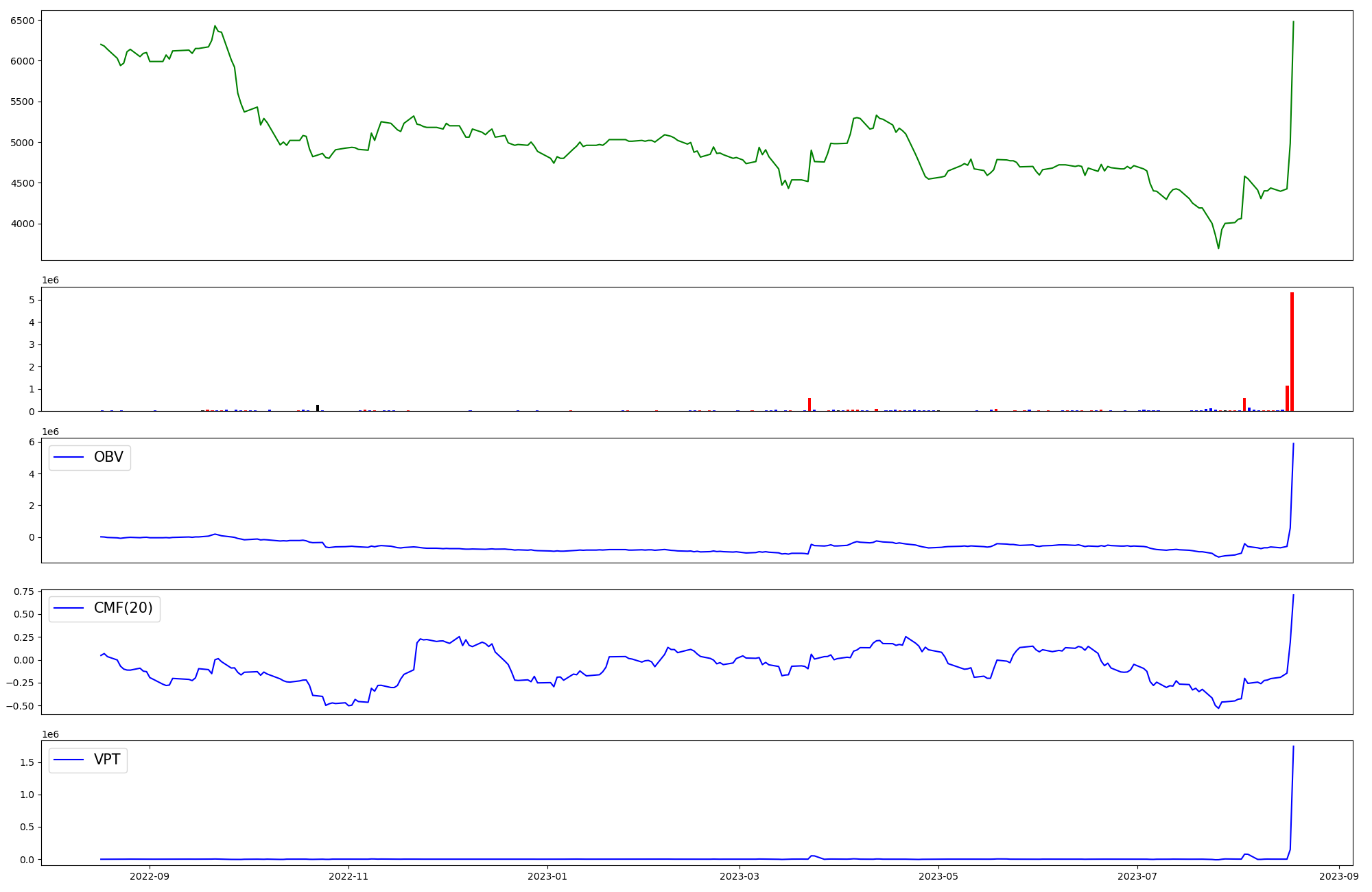Click the −0.50 label on CMF axis
1372x892 pixels.
pyautogui.click(x=21, y=706)
